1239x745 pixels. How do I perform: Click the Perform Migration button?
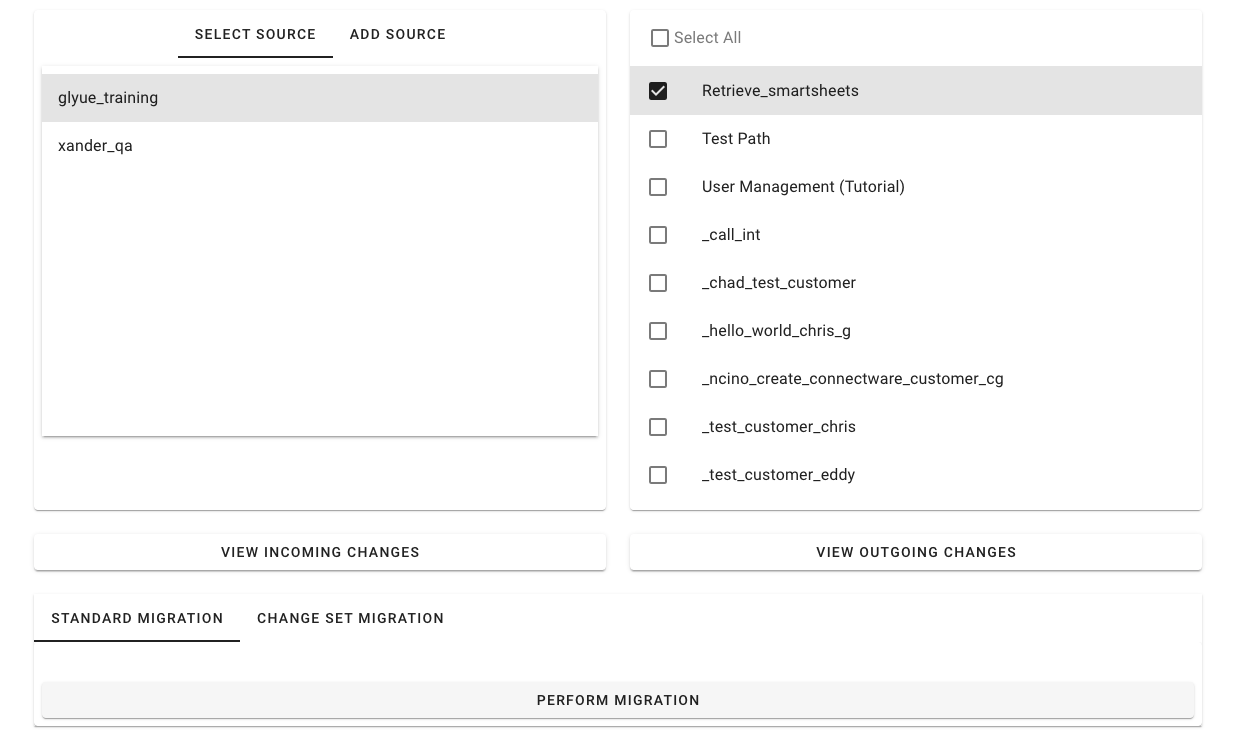coord(618,700)
